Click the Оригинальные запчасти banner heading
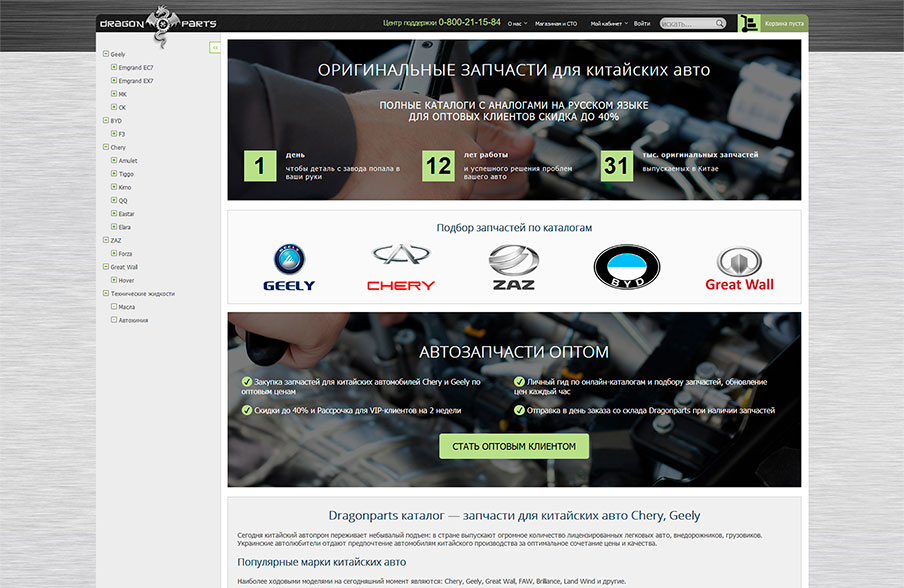The width and height of the screenshot is (904, 588). point(514,70)
